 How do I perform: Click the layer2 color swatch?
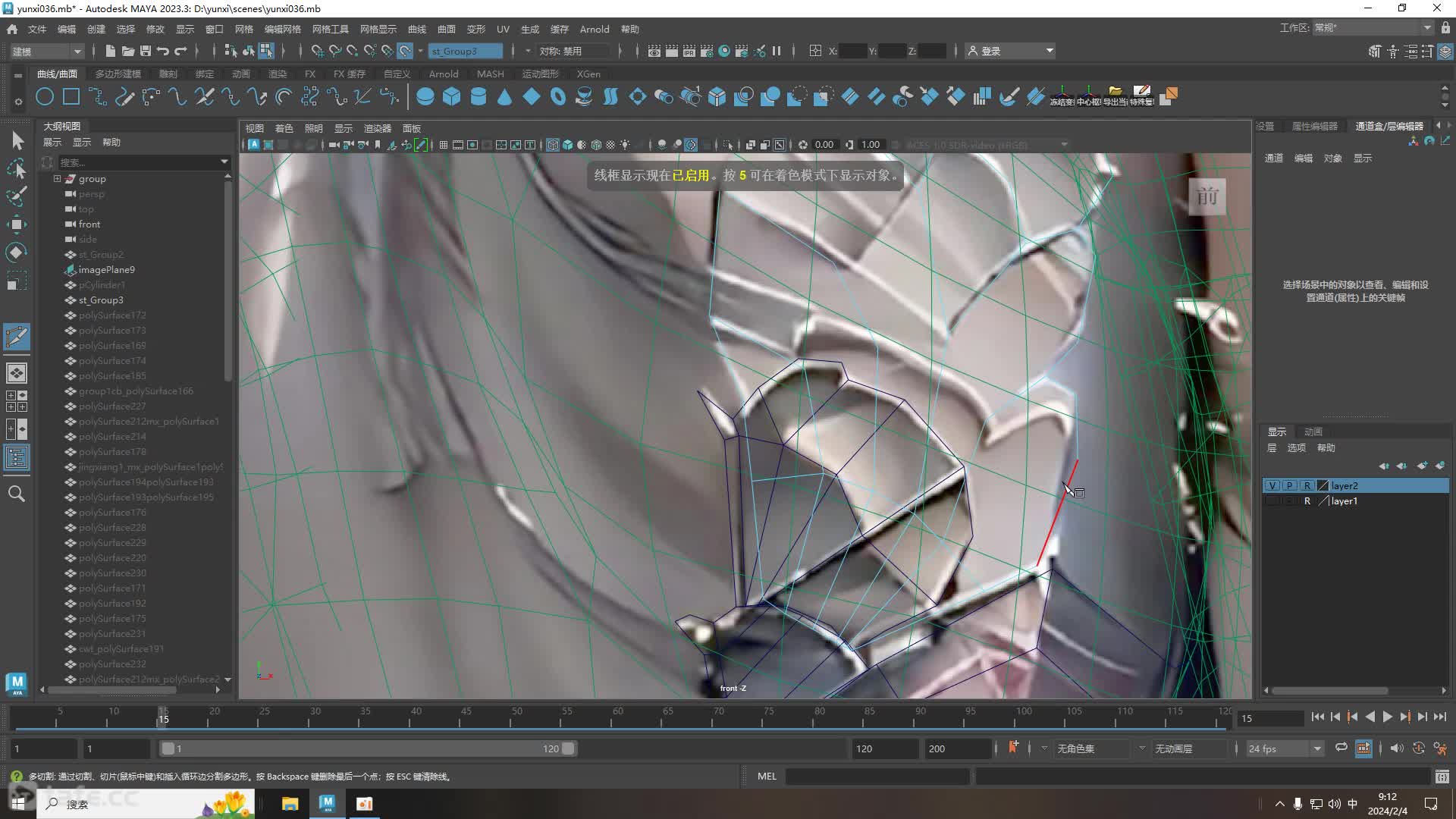(1323, 485)
